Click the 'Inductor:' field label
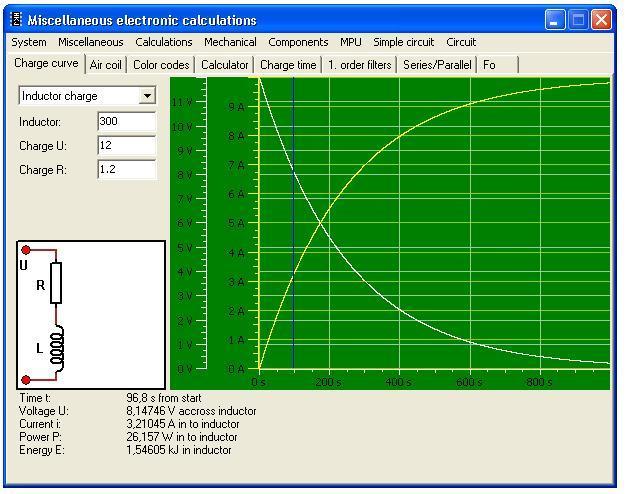The width and height of the screenshot is (626, 494). point(40,122)
